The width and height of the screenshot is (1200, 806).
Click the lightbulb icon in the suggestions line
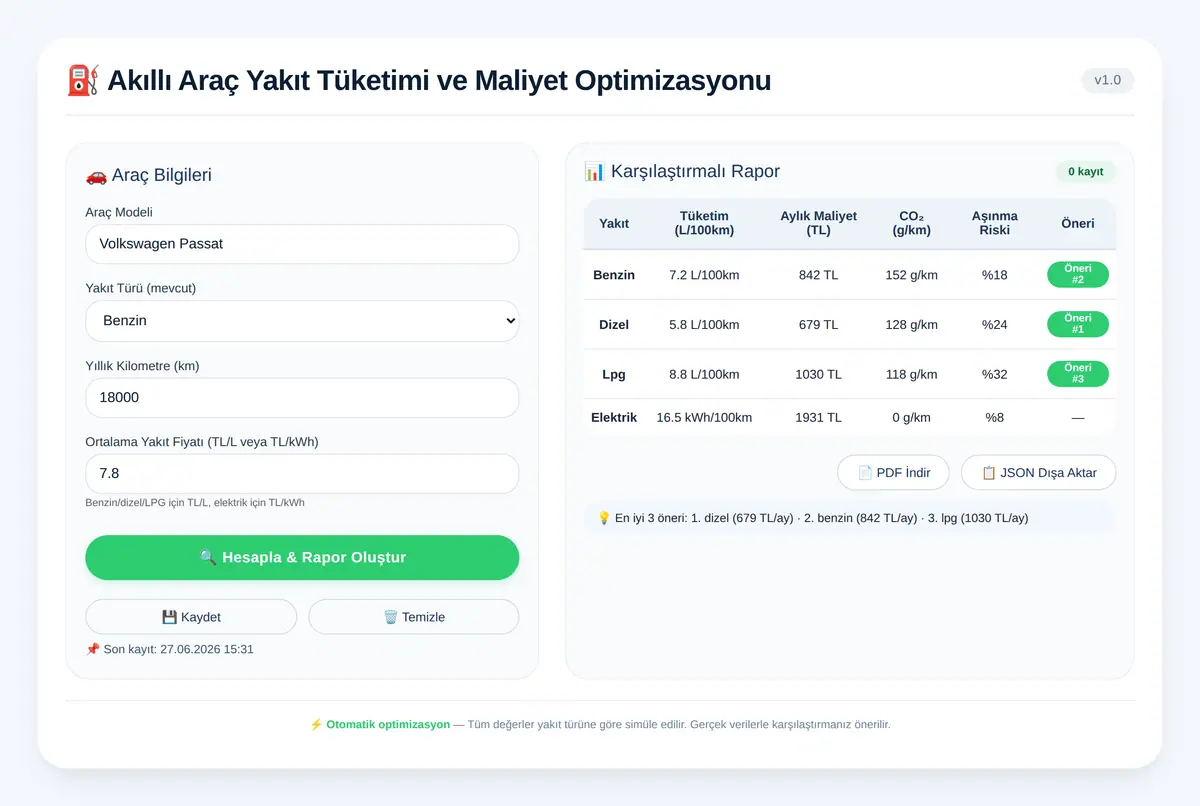[604, 518]
